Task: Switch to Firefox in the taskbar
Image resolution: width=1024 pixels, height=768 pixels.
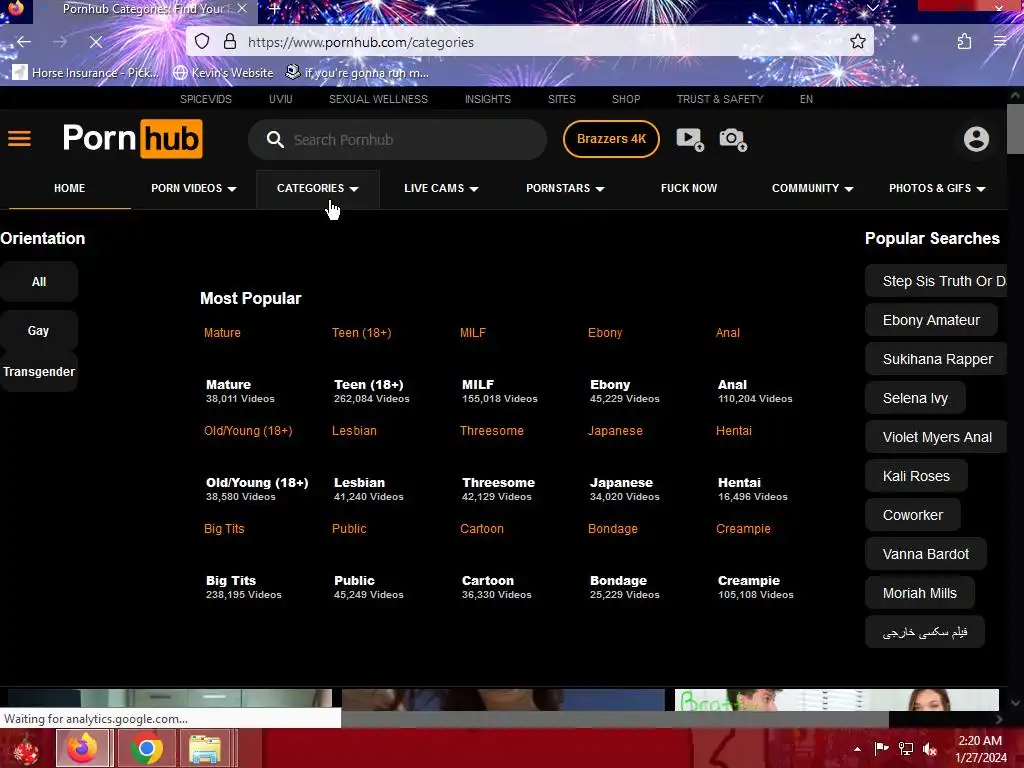Action: coord(83,748)
